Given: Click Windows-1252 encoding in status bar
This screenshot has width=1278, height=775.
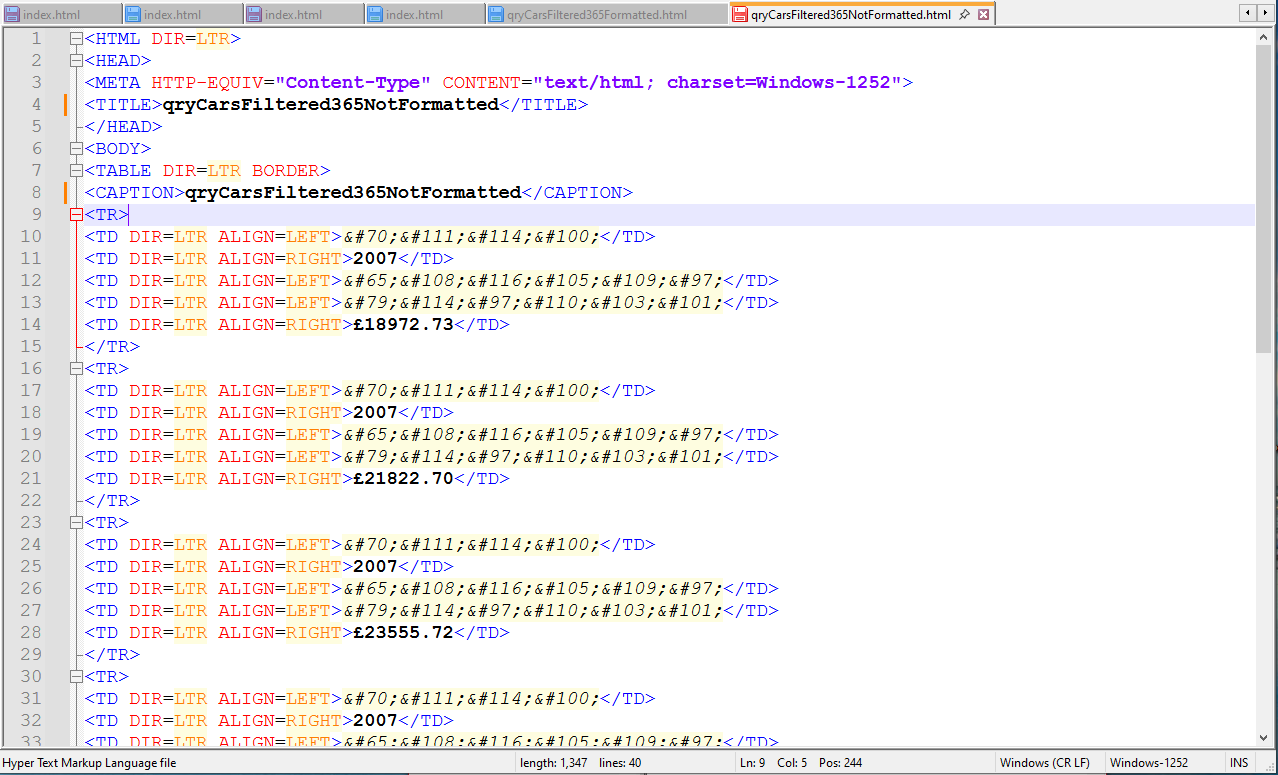Looking at the screenshot, I should click(1149, 763).
